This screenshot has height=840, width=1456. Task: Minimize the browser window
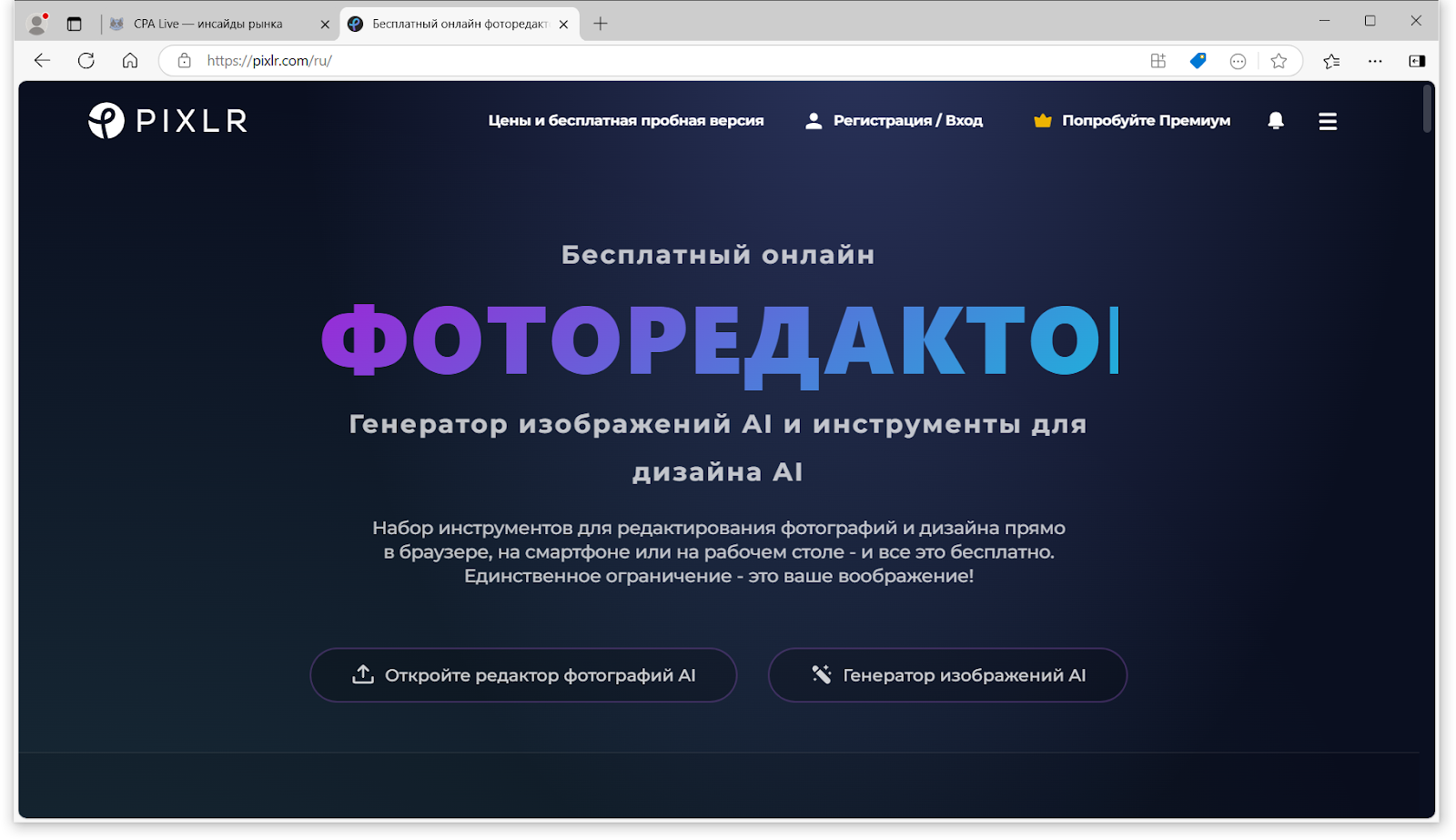click(1325, 21)
